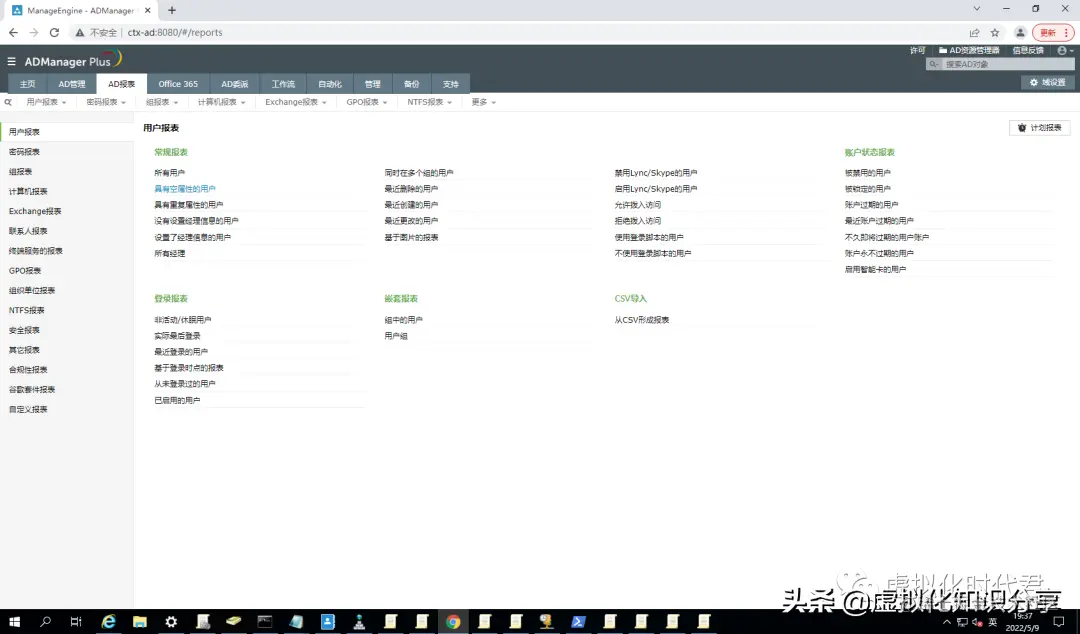This screenshot has height=634, width=1080.
Task: Expand the GPO报表 dropdown in toolbar
Action: [366, 101]
